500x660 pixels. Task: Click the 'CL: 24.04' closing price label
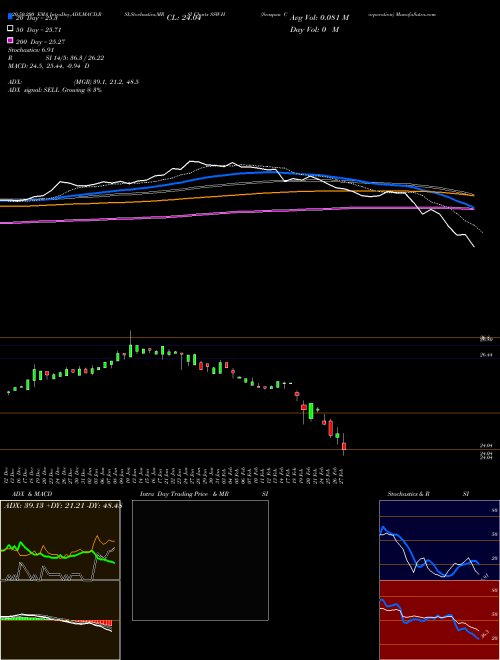point(184,18)
